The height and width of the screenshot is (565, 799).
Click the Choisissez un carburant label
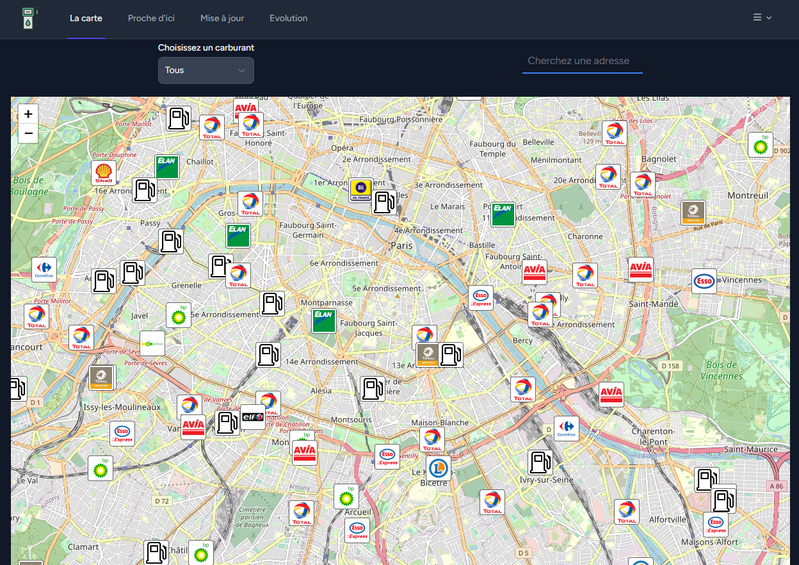click(206, 48)
